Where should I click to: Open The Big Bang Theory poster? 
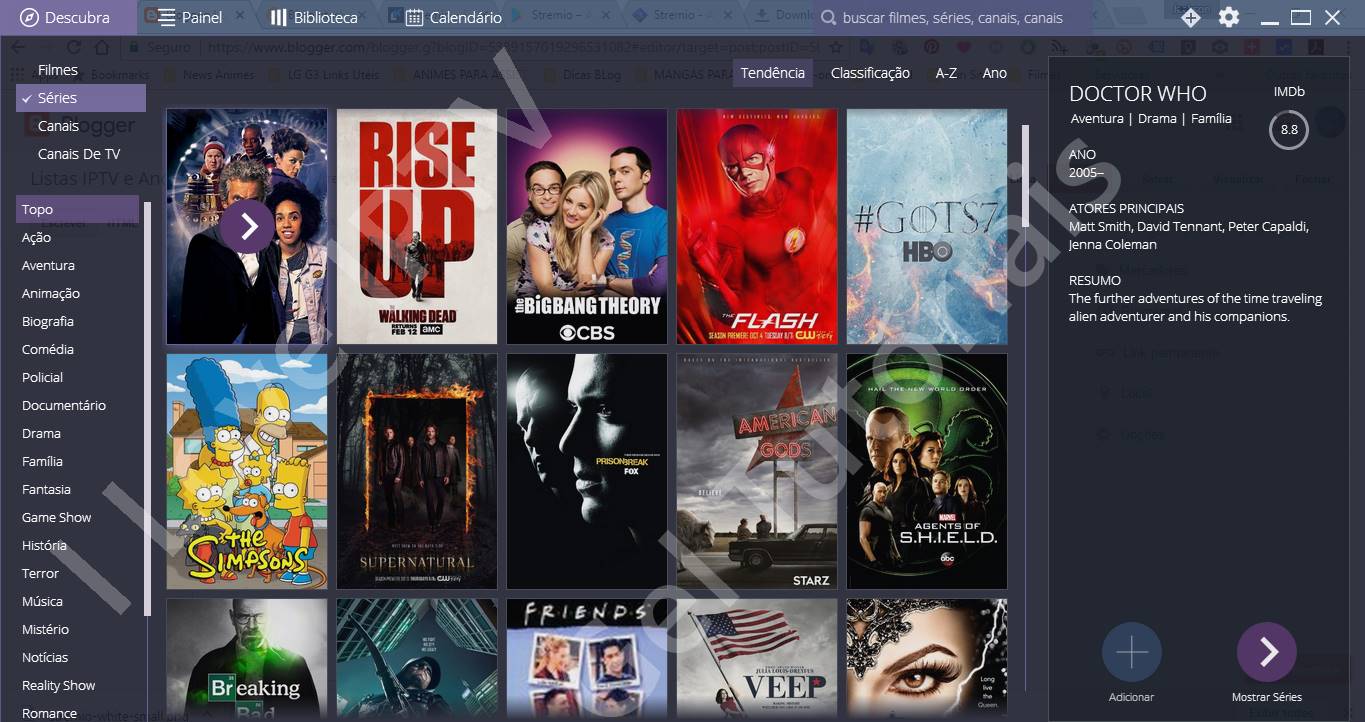coord(587,227)
